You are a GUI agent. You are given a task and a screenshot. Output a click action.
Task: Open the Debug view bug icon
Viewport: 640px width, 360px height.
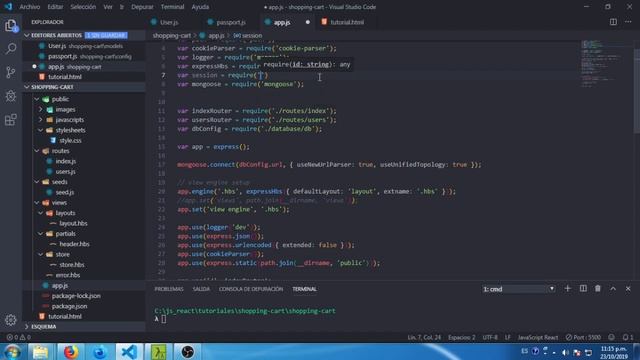[11, 96]
